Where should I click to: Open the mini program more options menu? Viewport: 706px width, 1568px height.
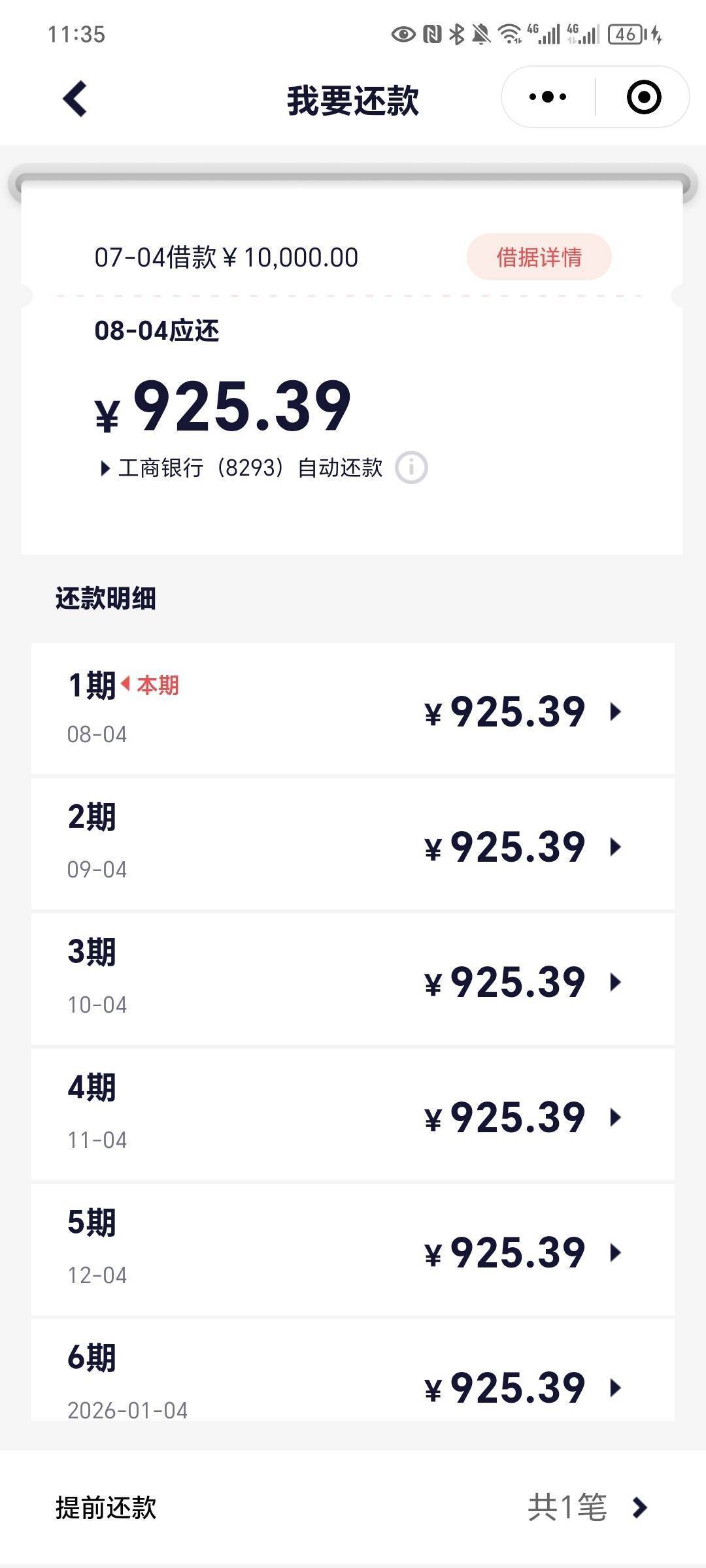pos(548,97)
